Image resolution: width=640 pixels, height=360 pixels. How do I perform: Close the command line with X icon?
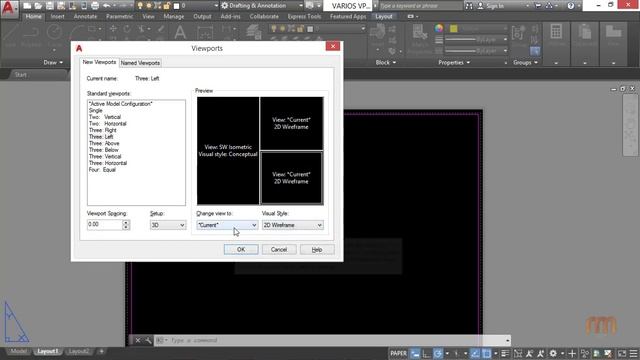(x=138, y=340)
